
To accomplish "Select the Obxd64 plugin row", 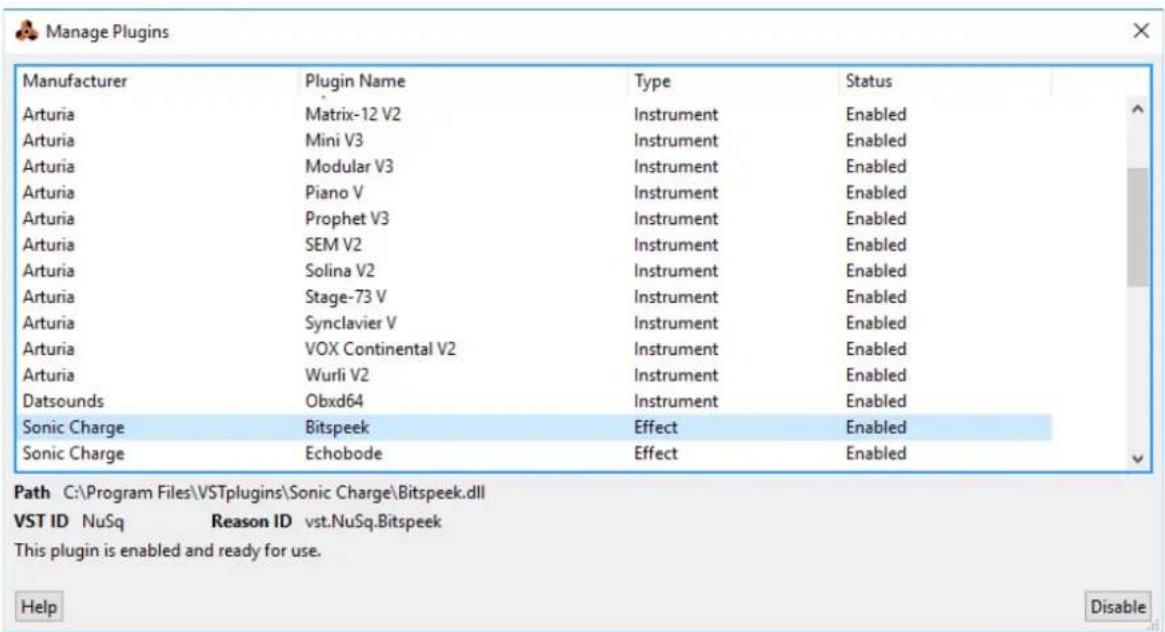I will (533, 401).
